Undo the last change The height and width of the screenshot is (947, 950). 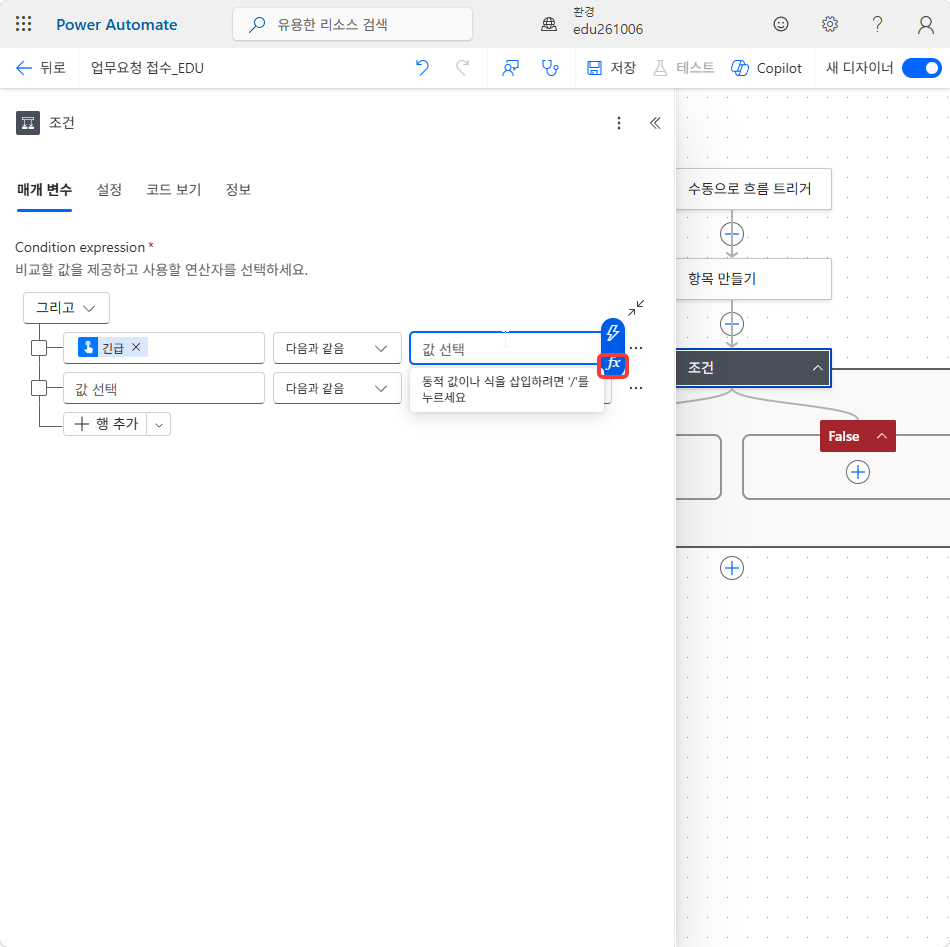point(422,68)
